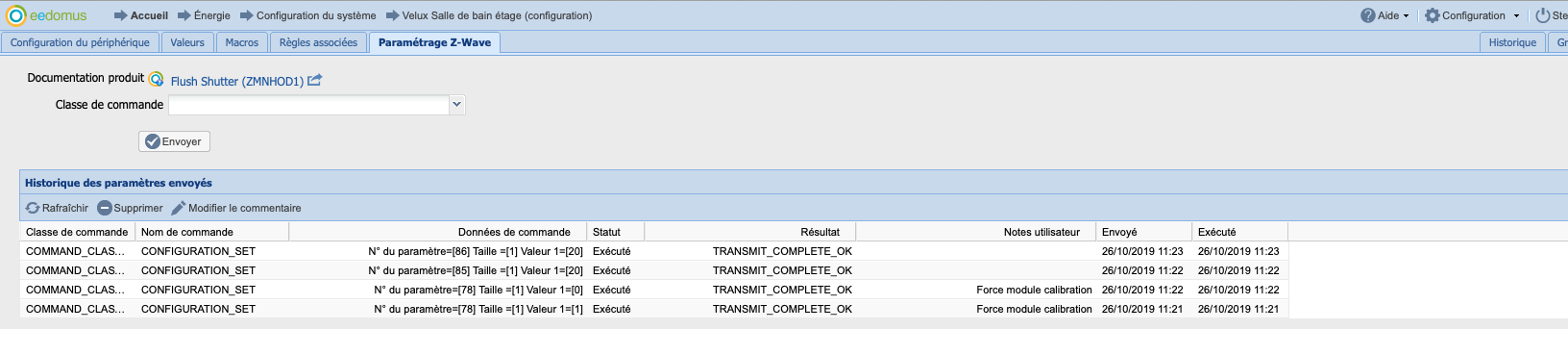Click the power icon at top right
The width and height of the screenshot is (1568, 355).
tap(1543, 15)
